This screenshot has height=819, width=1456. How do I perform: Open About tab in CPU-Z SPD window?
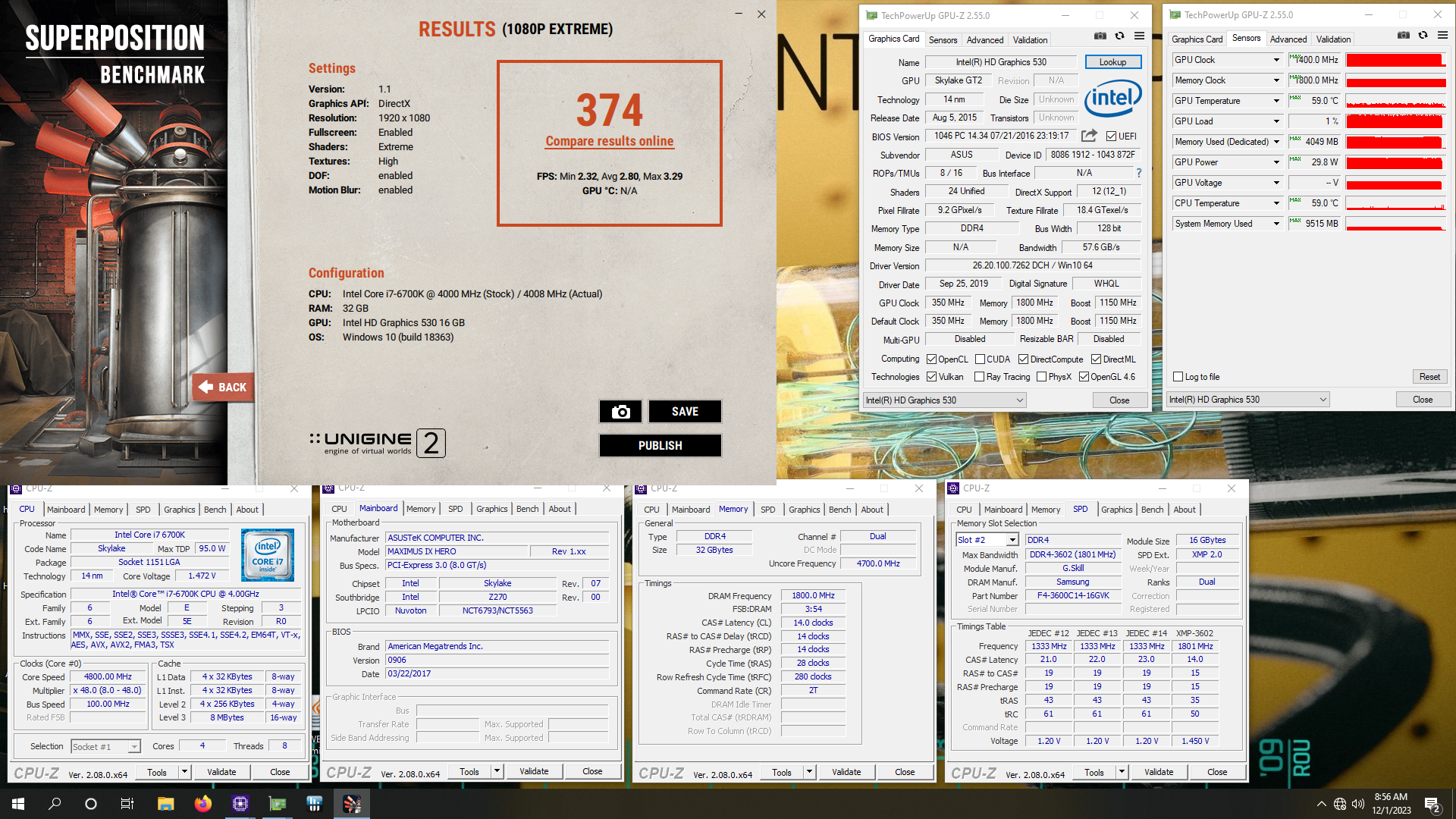1185,510
